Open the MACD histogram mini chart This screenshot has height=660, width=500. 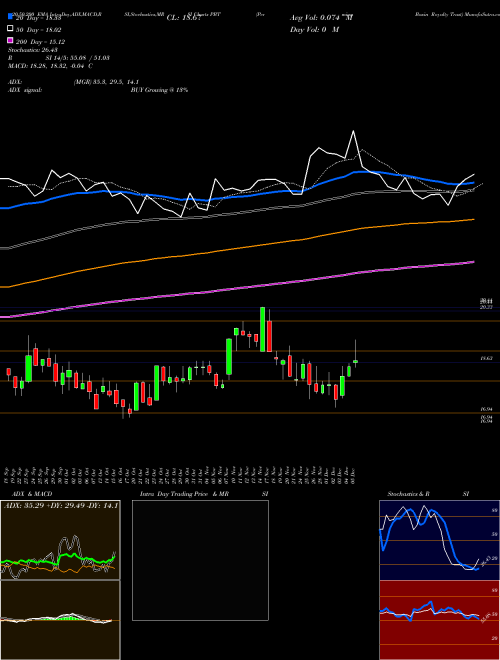[x=60, y=620]
